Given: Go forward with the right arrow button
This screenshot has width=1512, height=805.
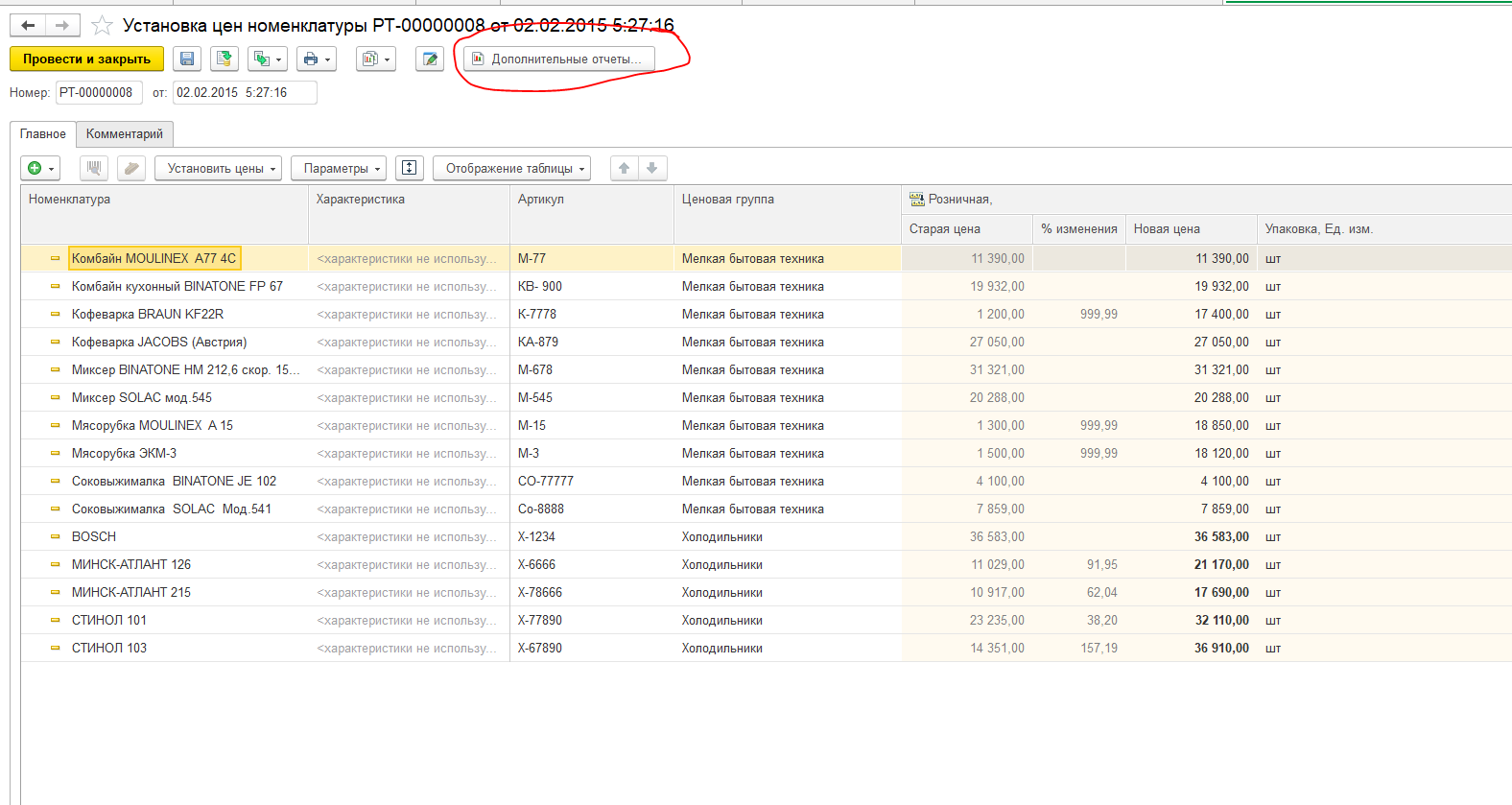Looking at the screenshot, I should pyautogui.click(x=61, y=26).
